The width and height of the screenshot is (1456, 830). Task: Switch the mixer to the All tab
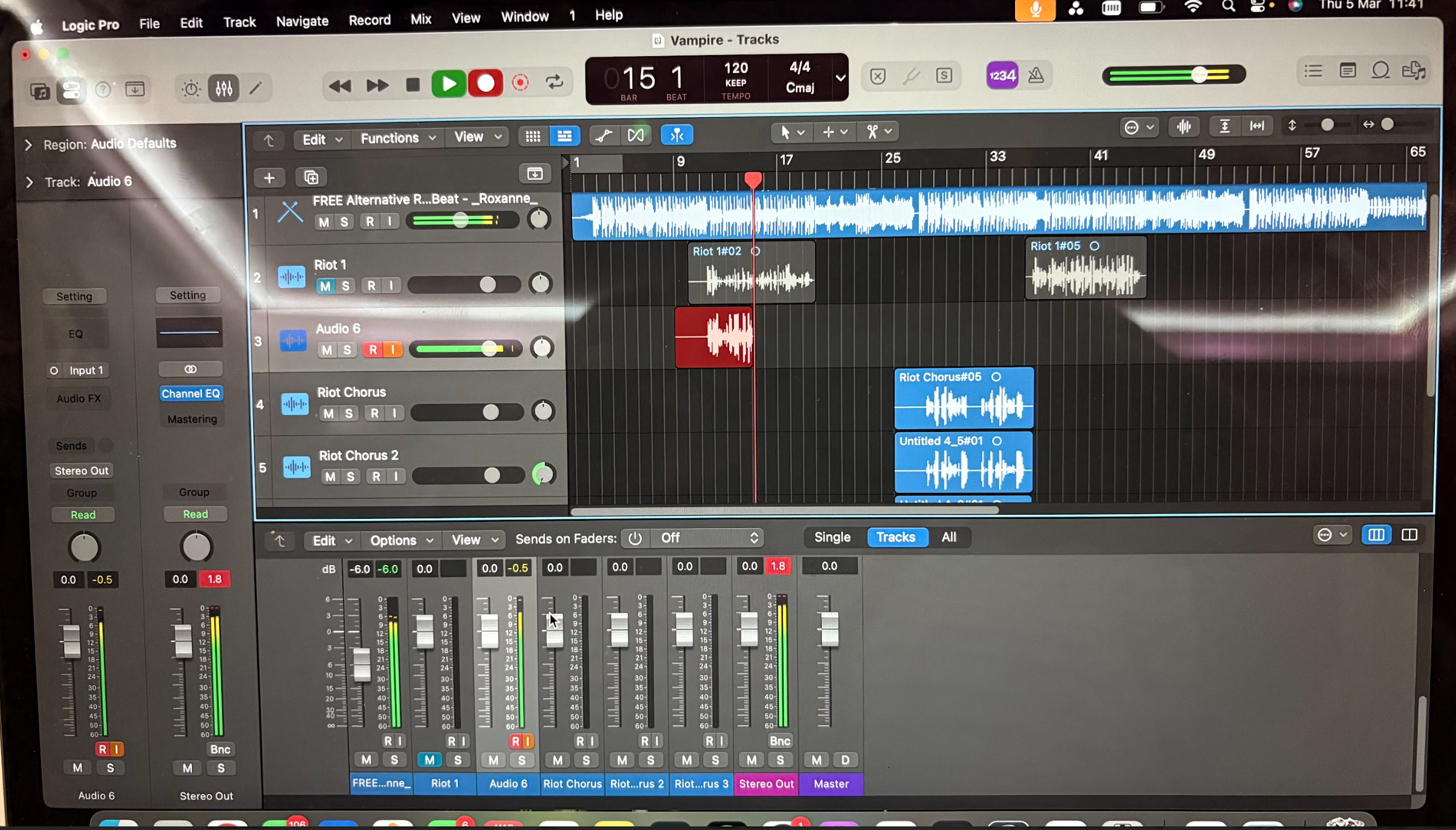949,538
